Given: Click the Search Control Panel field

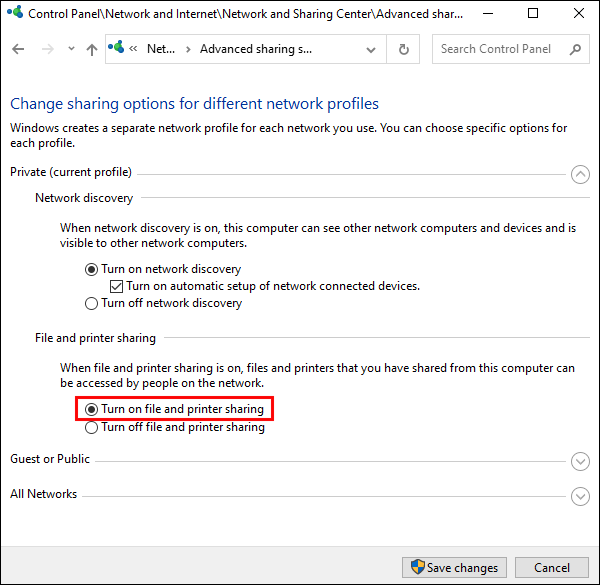Looking at the screenshot, I should (x=510, y=49).
